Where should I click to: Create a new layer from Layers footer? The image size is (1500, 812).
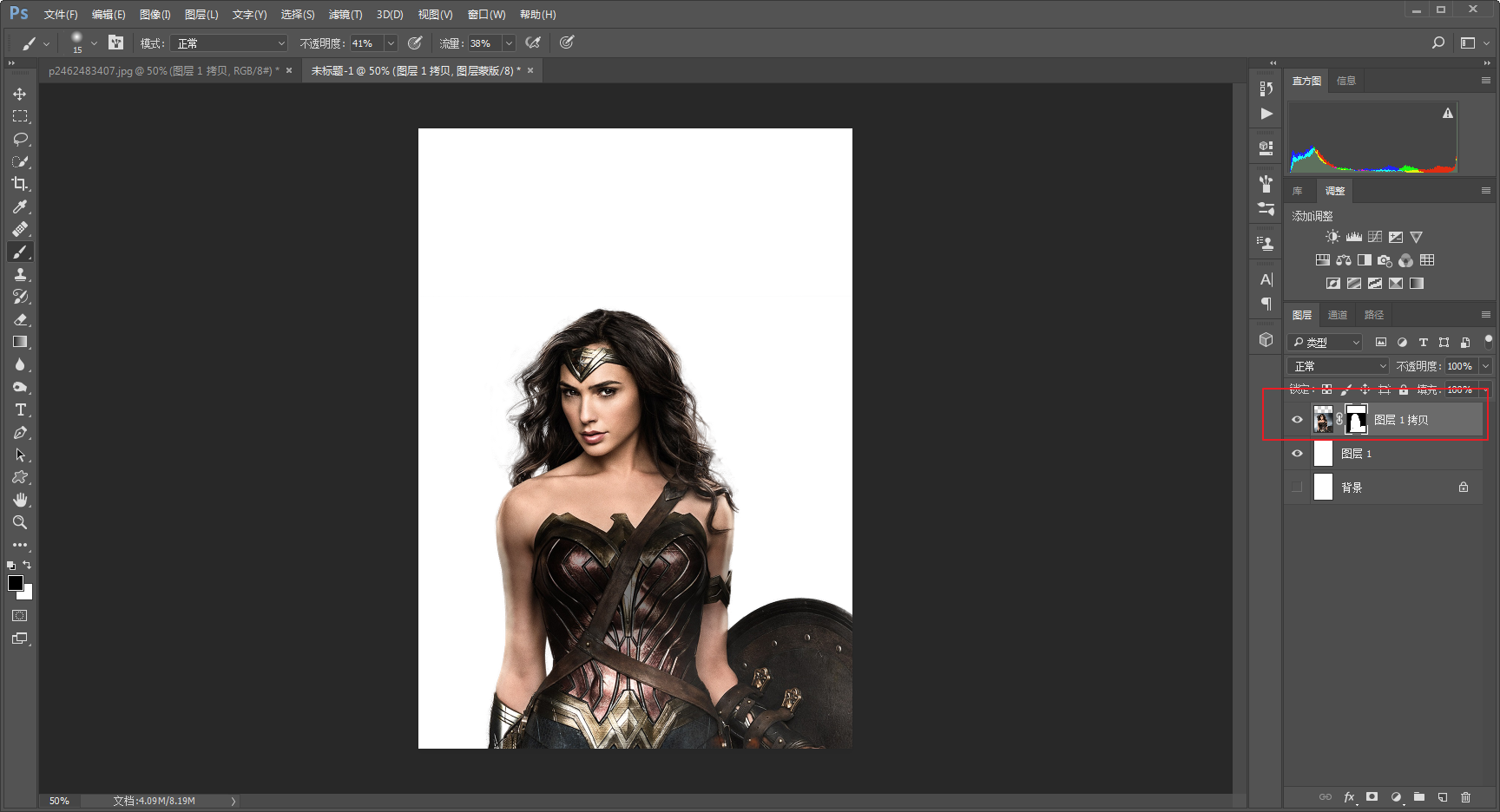(x=1443, y=797)
